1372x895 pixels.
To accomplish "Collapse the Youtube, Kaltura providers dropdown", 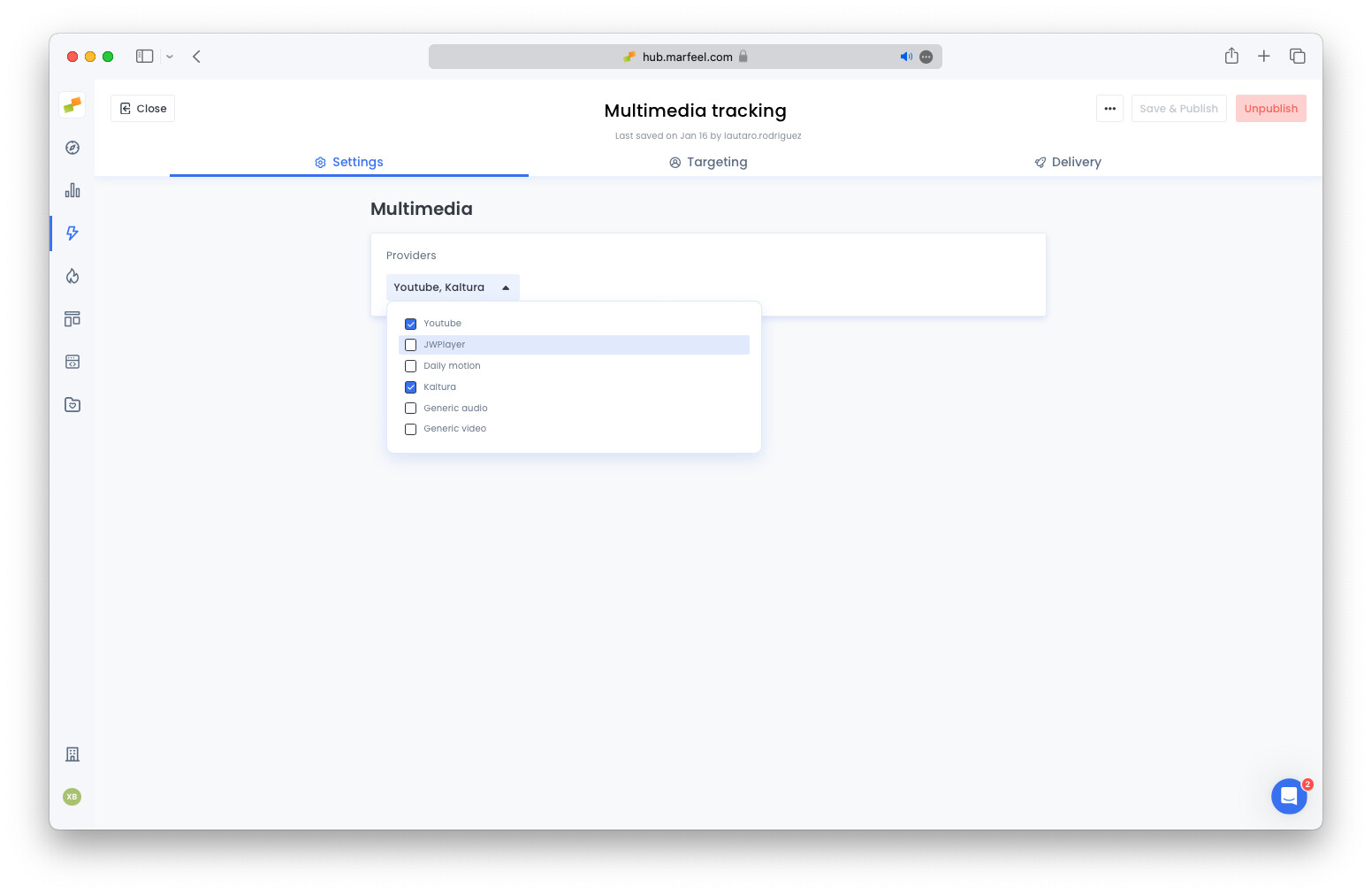I will 453,287.
